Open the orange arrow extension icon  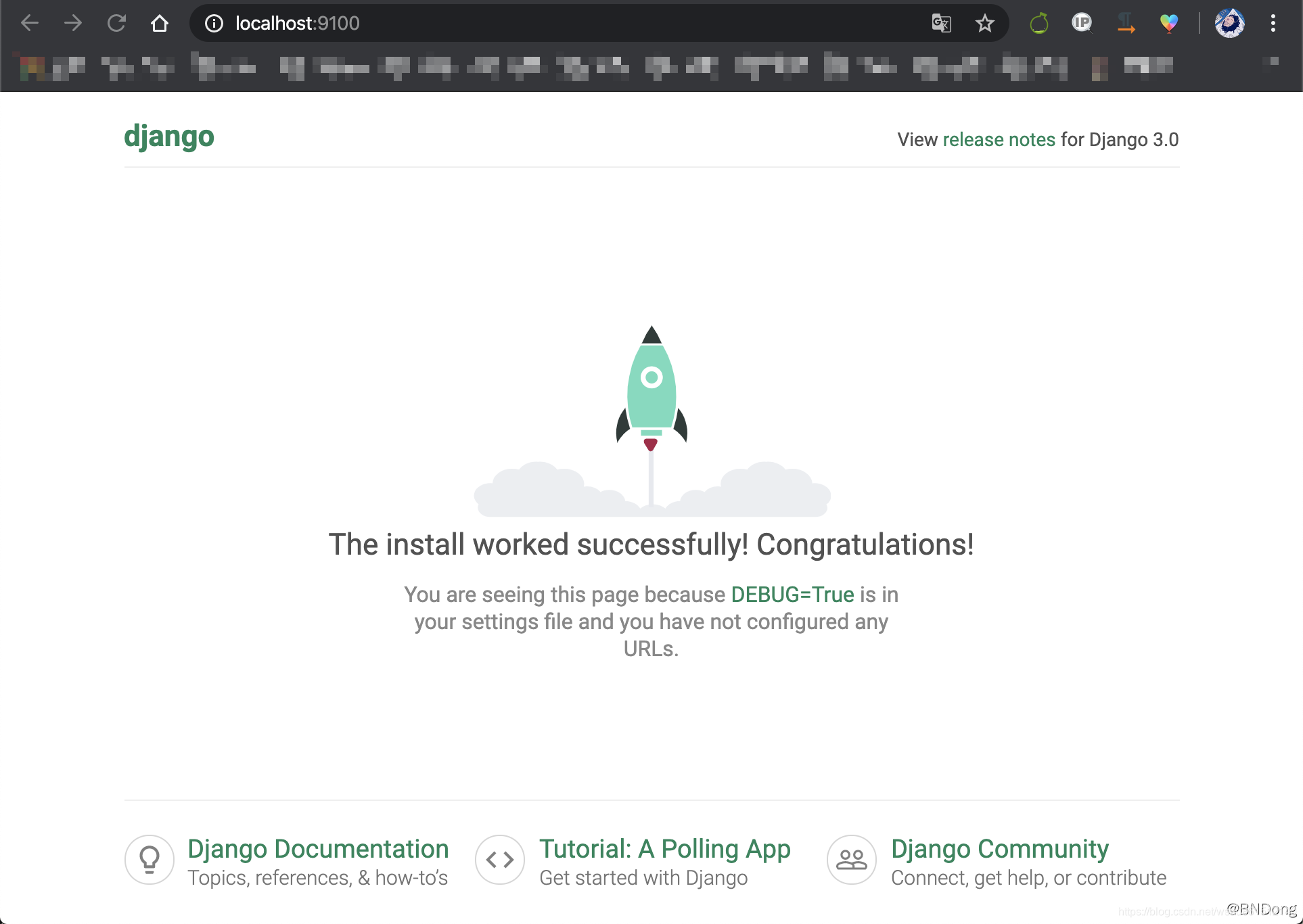[1125, 23]
